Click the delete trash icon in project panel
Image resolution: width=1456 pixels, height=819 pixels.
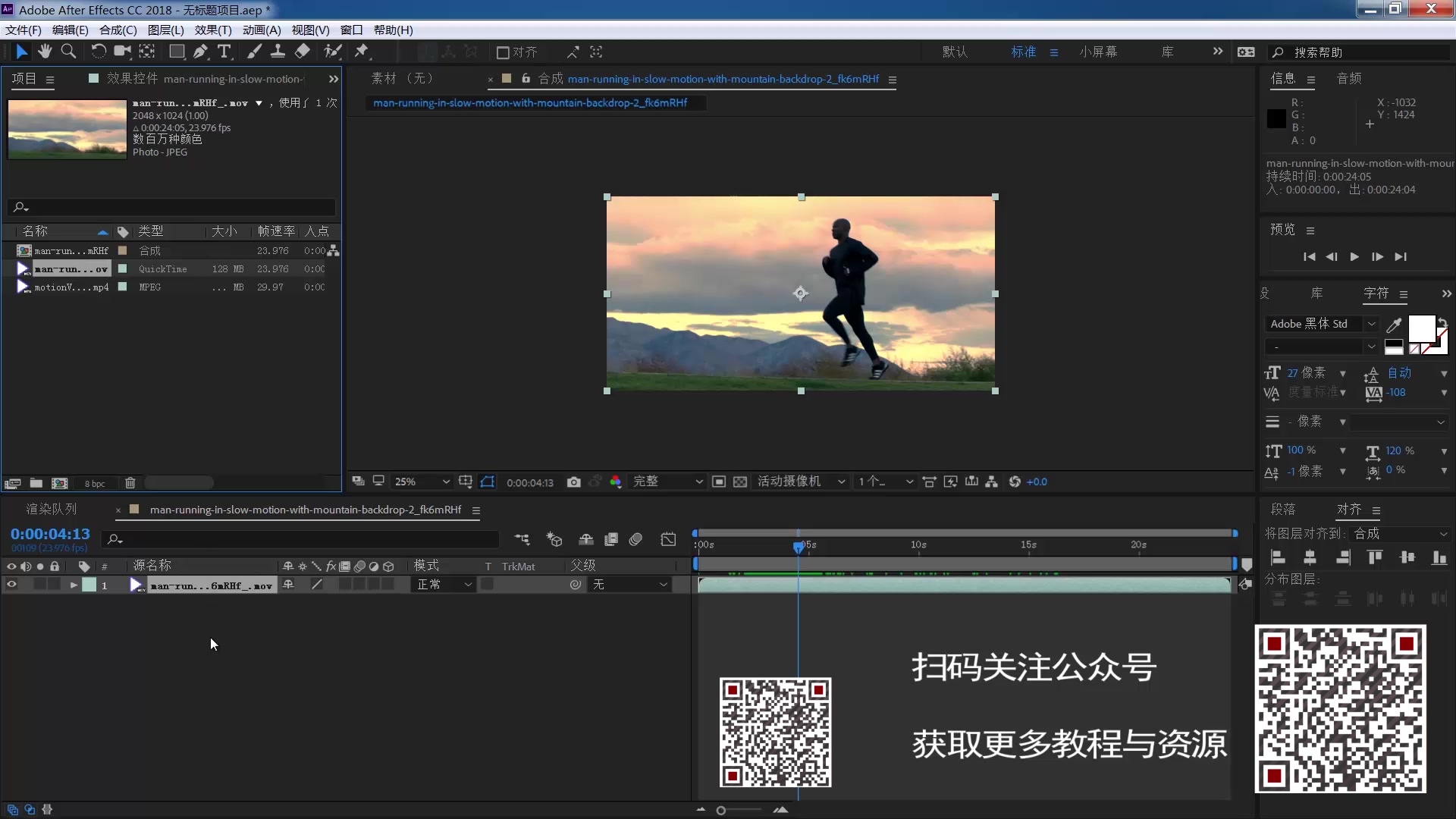pyautogui.click(x=130, y=483)
